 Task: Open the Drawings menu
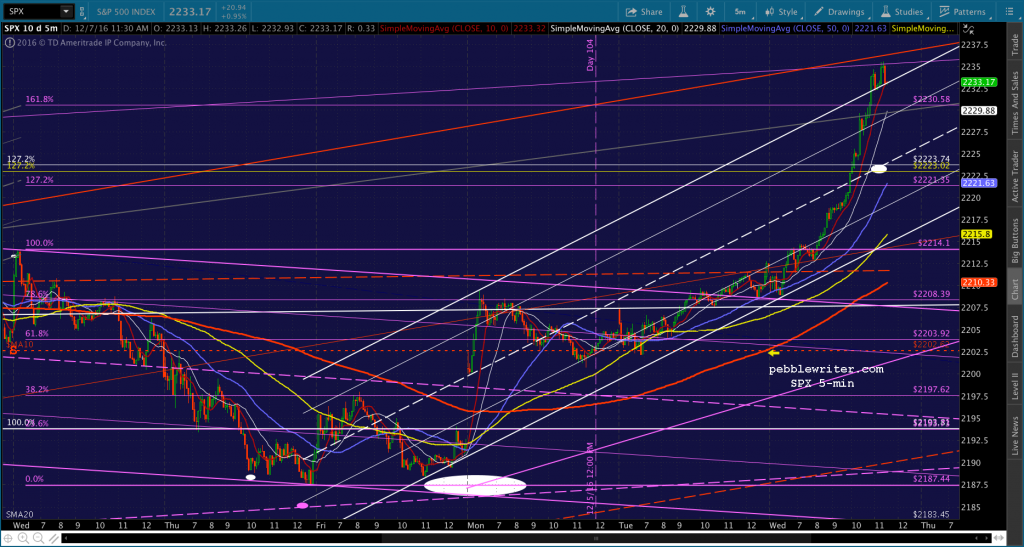tap(839, 11)
